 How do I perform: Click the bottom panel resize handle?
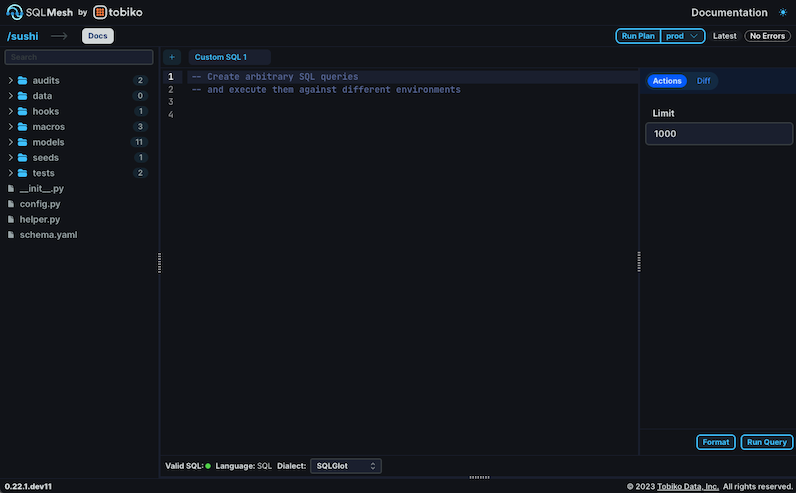click(479, 477)
